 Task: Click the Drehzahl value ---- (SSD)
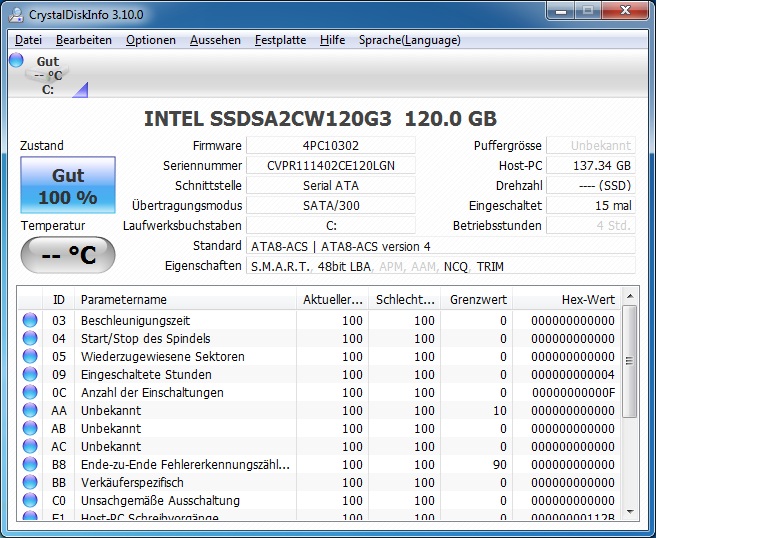(591, 186)
